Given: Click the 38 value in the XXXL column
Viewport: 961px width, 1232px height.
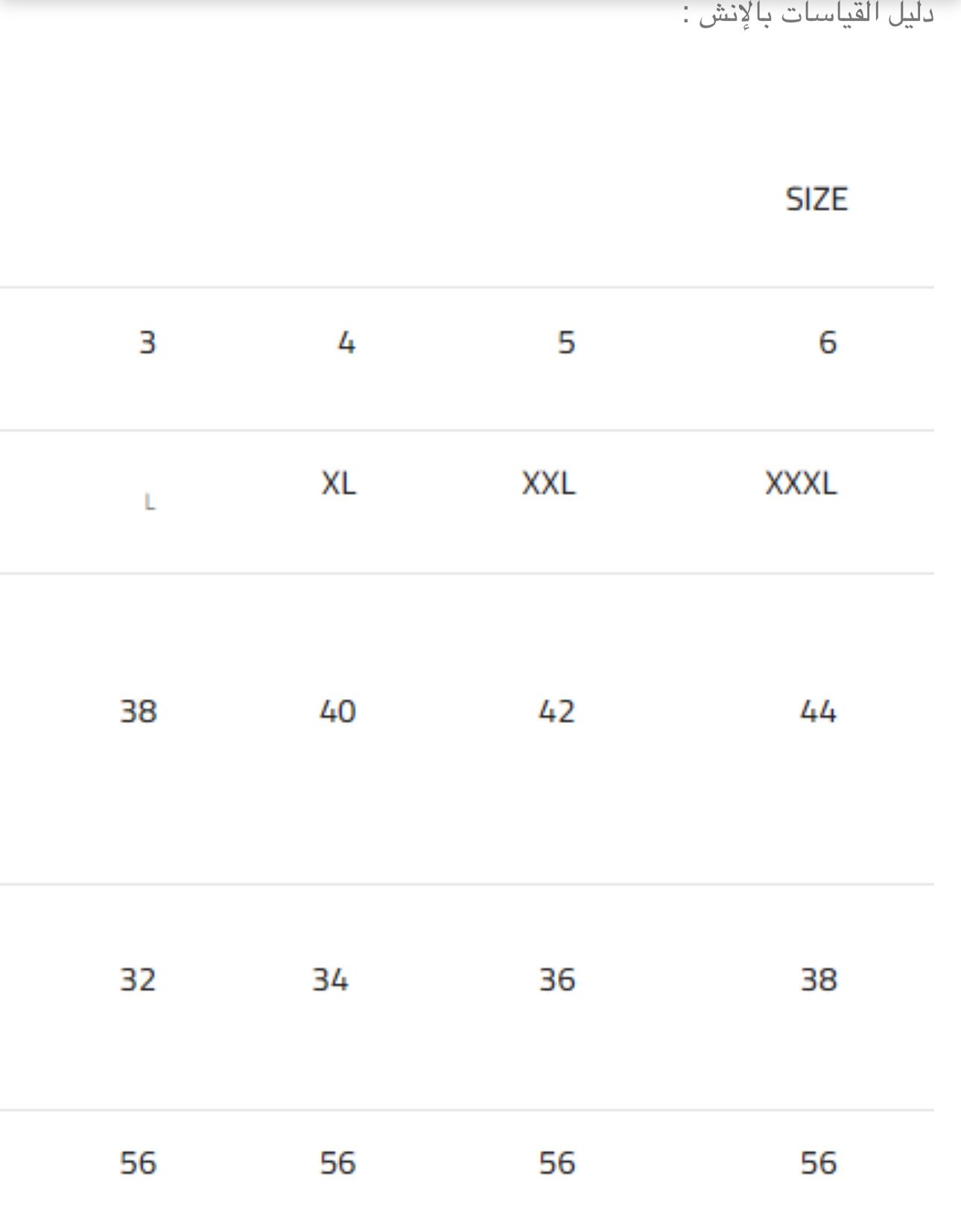Looking at the screenshot, I should tap(819, 979).
